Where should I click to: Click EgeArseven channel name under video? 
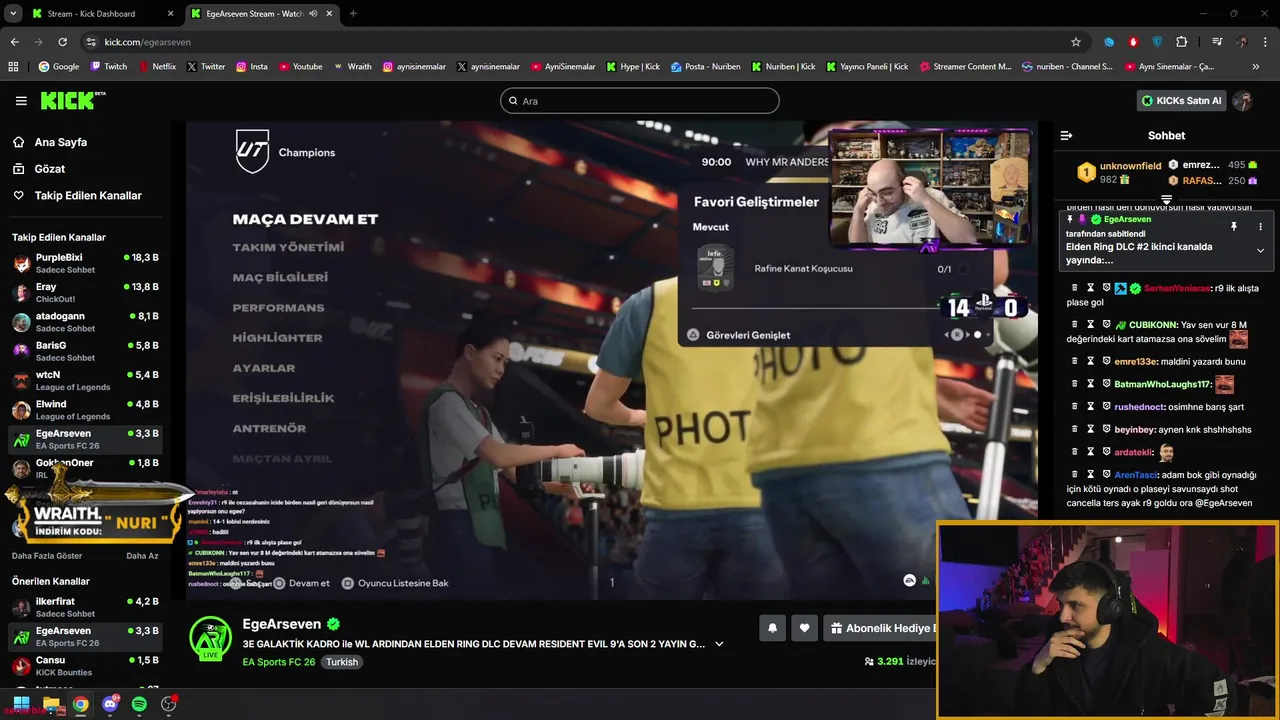click(282, 624)
